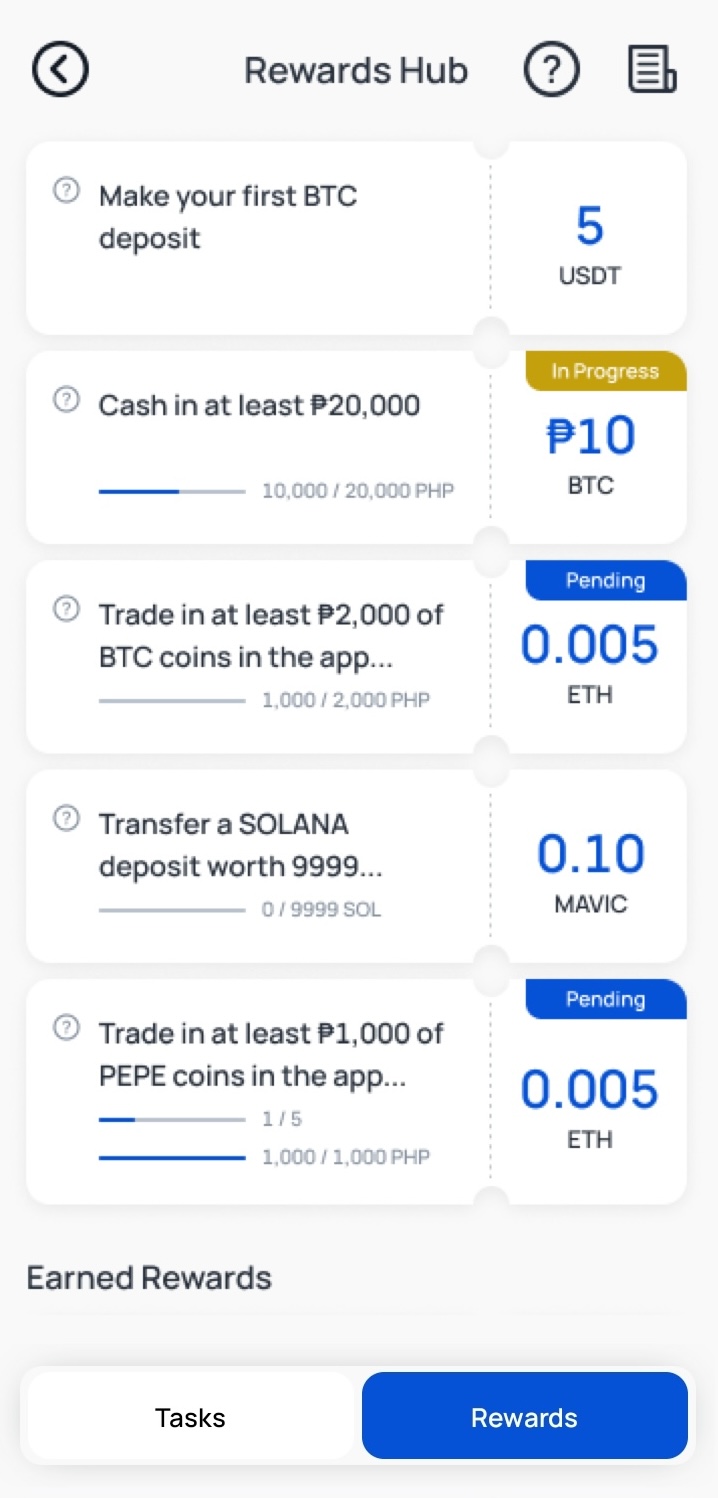Click the info icon on the PEPE trading task

click(x=66, y=1026)
